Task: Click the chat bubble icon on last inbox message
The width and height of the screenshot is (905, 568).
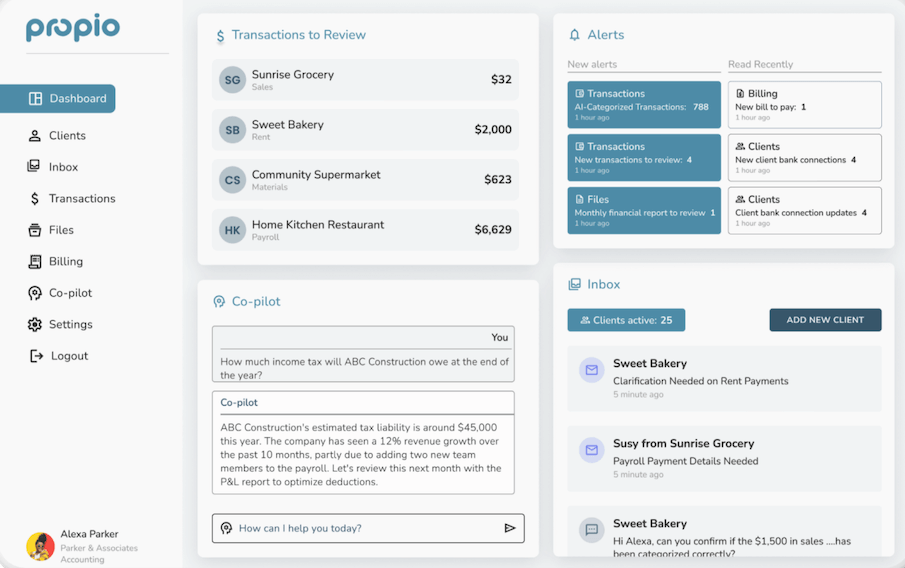Action: pyautogui.click(x=591, y=529)
